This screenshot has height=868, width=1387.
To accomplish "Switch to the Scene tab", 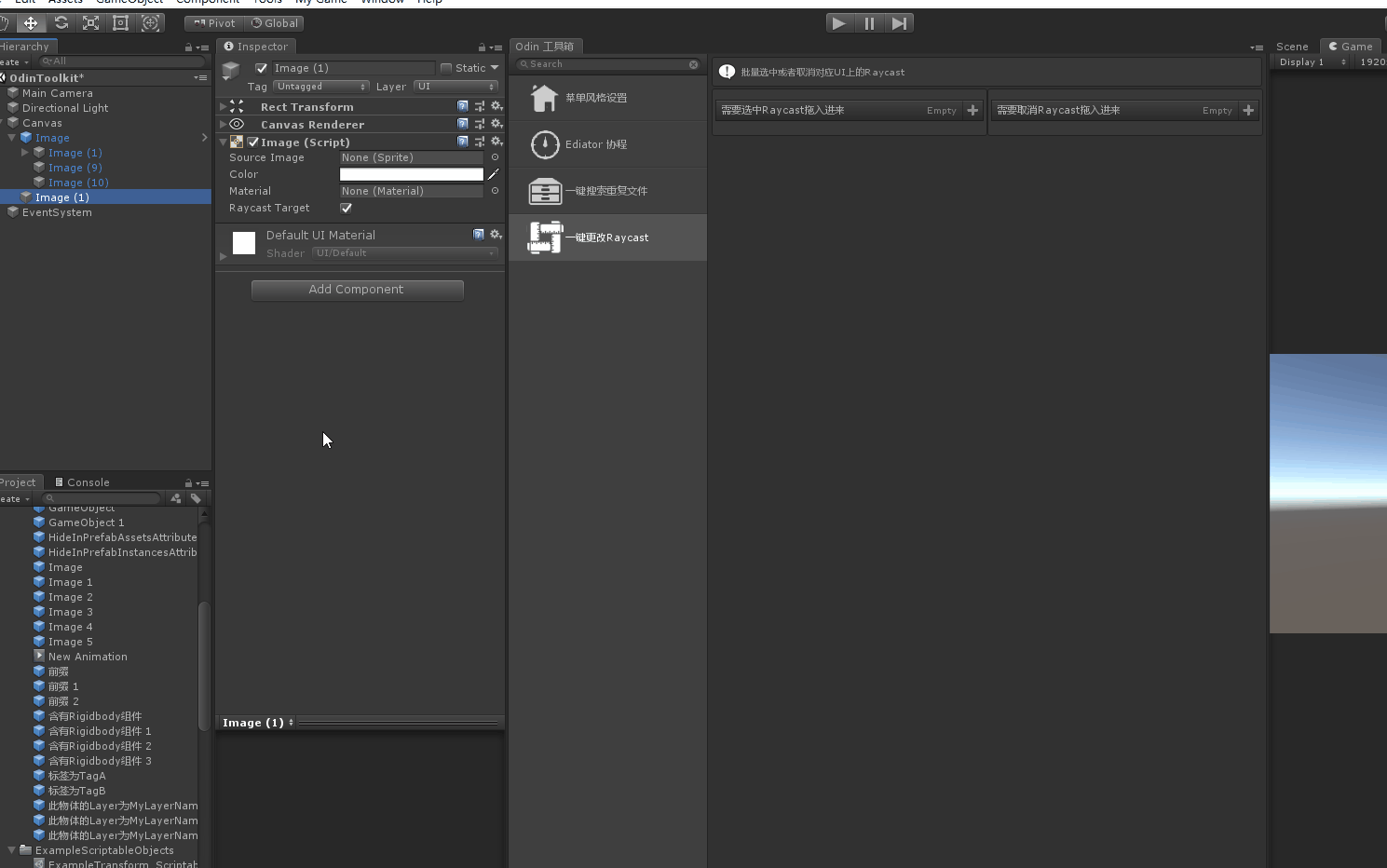I will coord(1292,47).
